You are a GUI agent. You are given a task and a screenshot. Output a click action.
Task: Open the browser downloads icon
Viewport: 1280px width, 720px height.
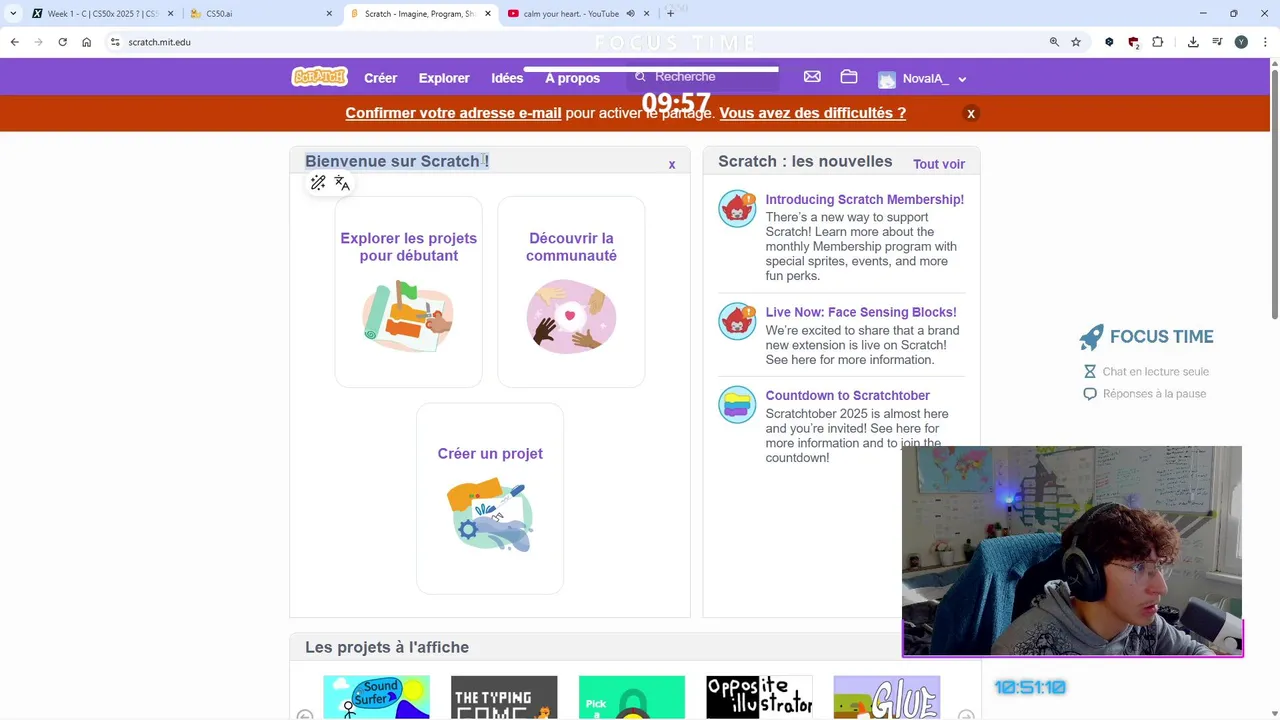[x=1193, y=42]
